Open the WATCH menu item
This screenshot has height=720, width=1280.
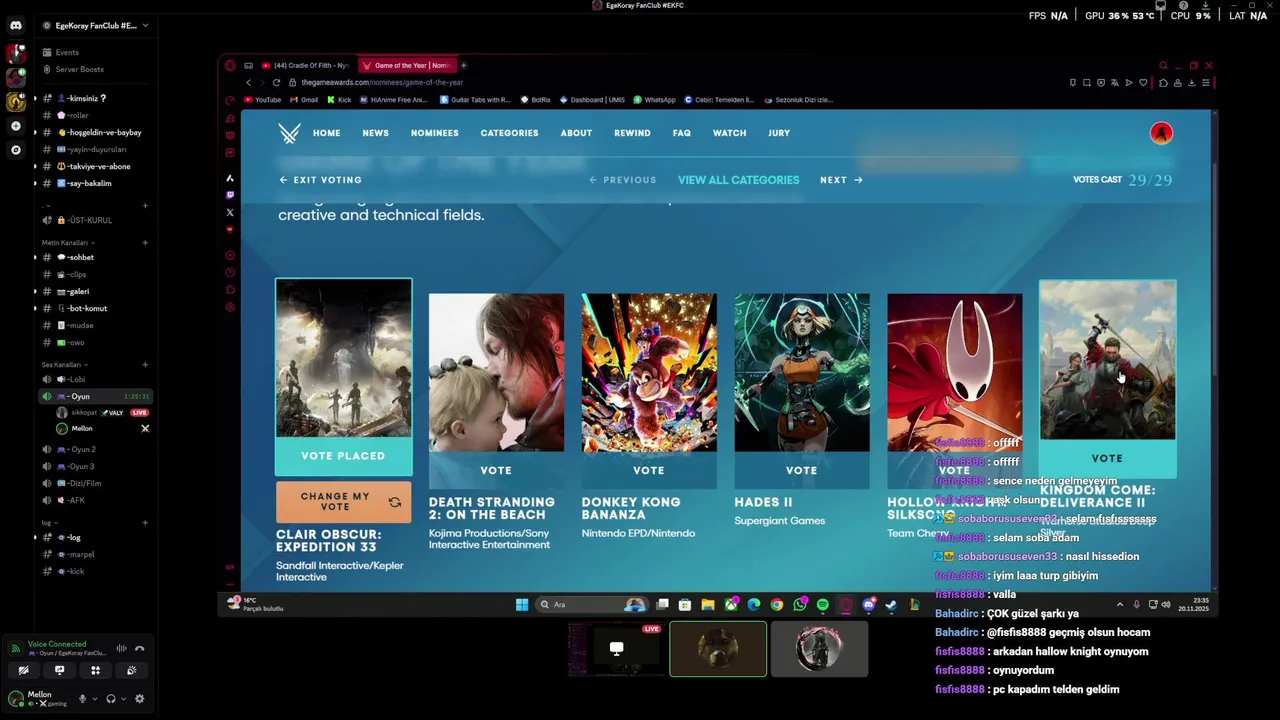pyautogui.click(x=729, y=133)
